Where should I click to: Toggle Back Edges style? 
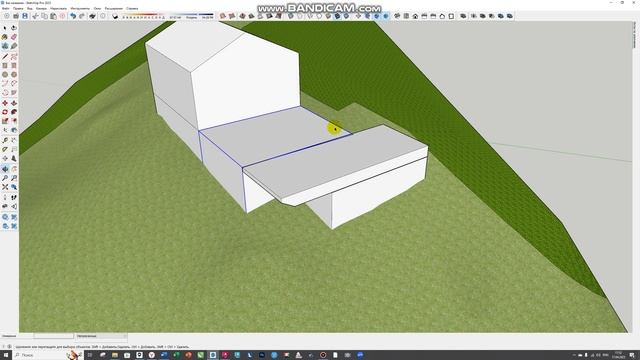300,16
